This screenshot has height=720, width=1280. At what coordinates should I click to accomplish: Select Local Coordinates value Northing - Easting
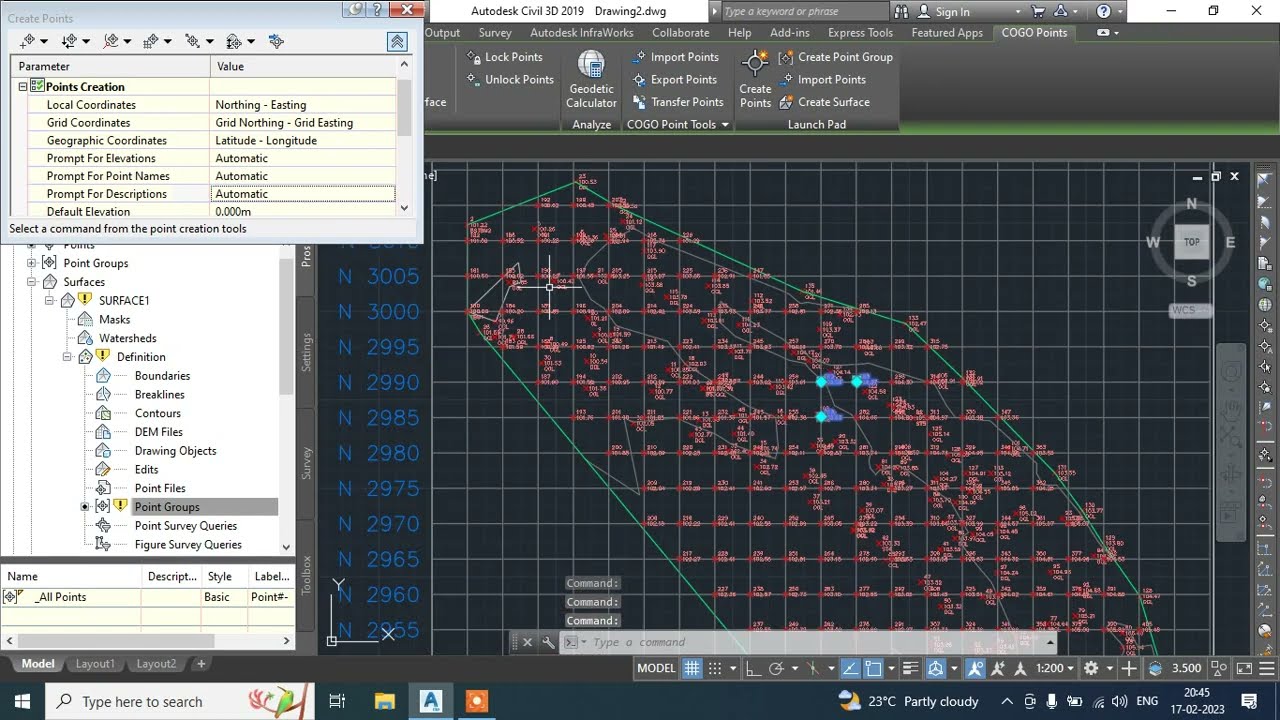(x=304, y=105)
